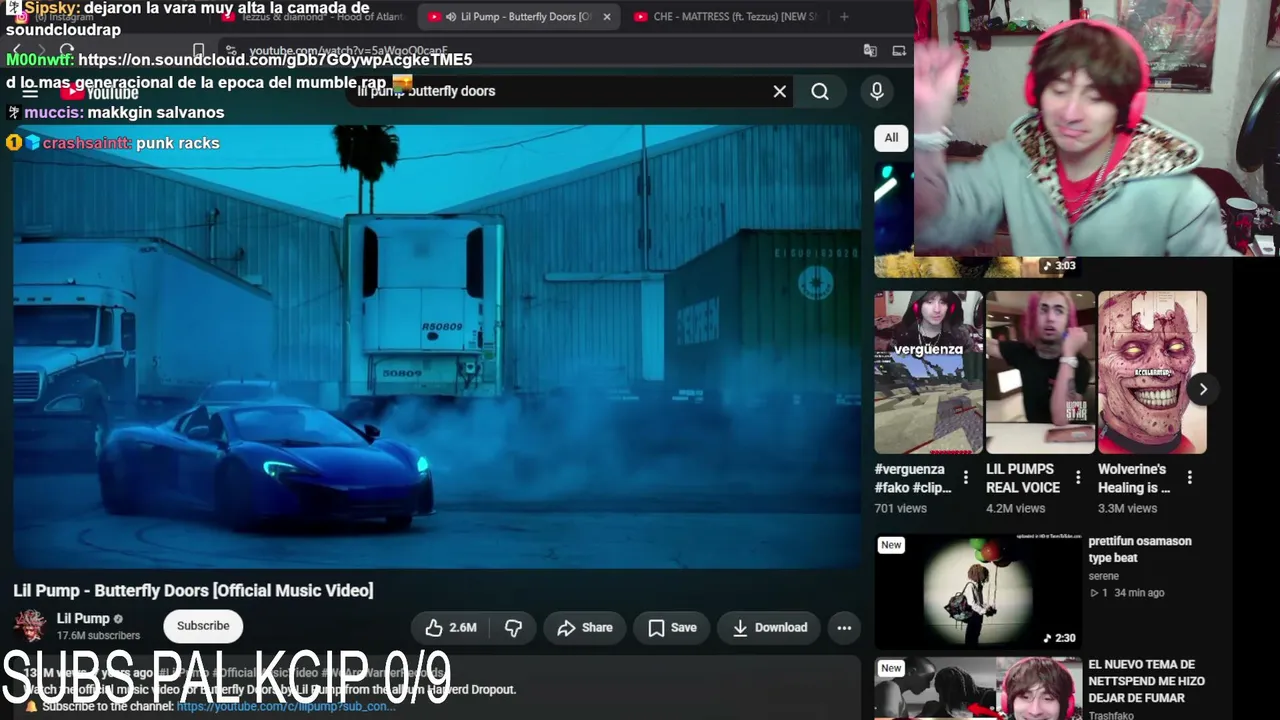Open options for LIL PUMPS REAL VOICE short
This screenshot has height=720, width=1280.
pos(1078,478)
